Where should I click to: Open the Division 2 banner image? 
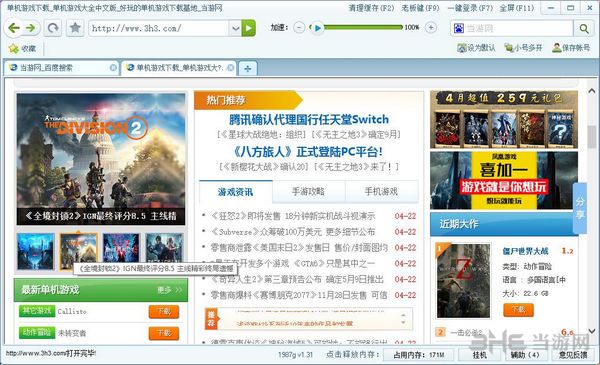pos(101,159)
